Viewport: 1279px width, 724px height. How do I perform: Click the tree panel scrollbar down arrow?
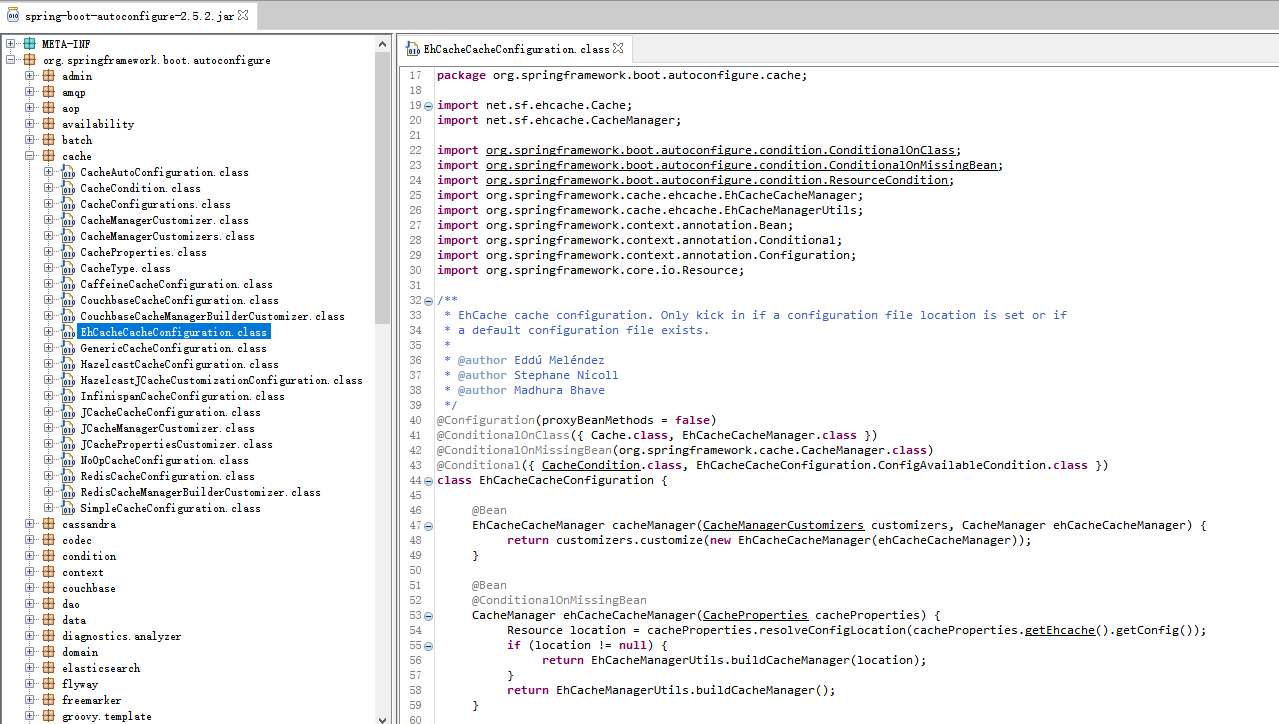coord(381,717)
